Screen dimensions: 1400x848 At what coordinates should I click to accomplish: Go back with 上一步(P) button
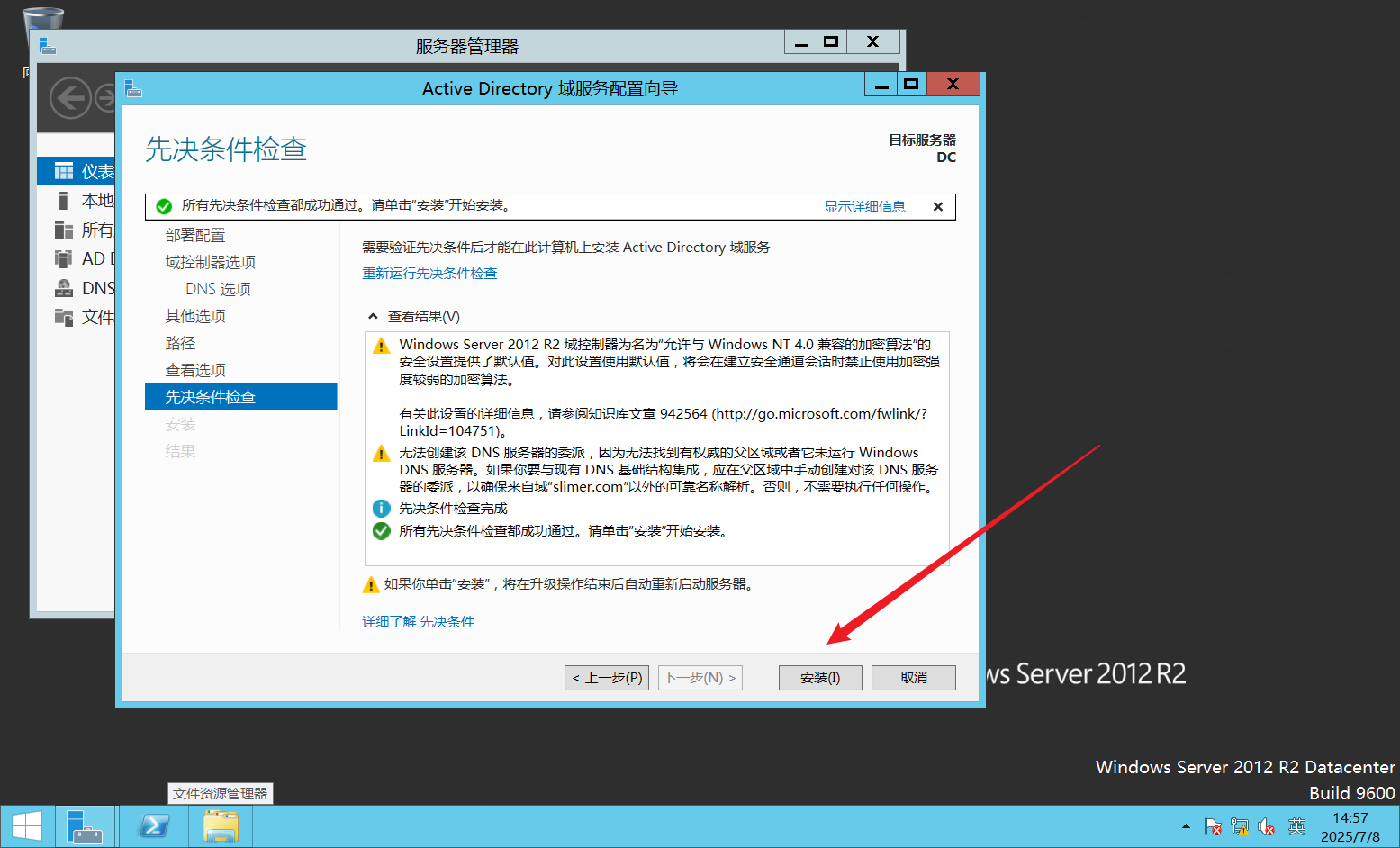tap(607, 678)
